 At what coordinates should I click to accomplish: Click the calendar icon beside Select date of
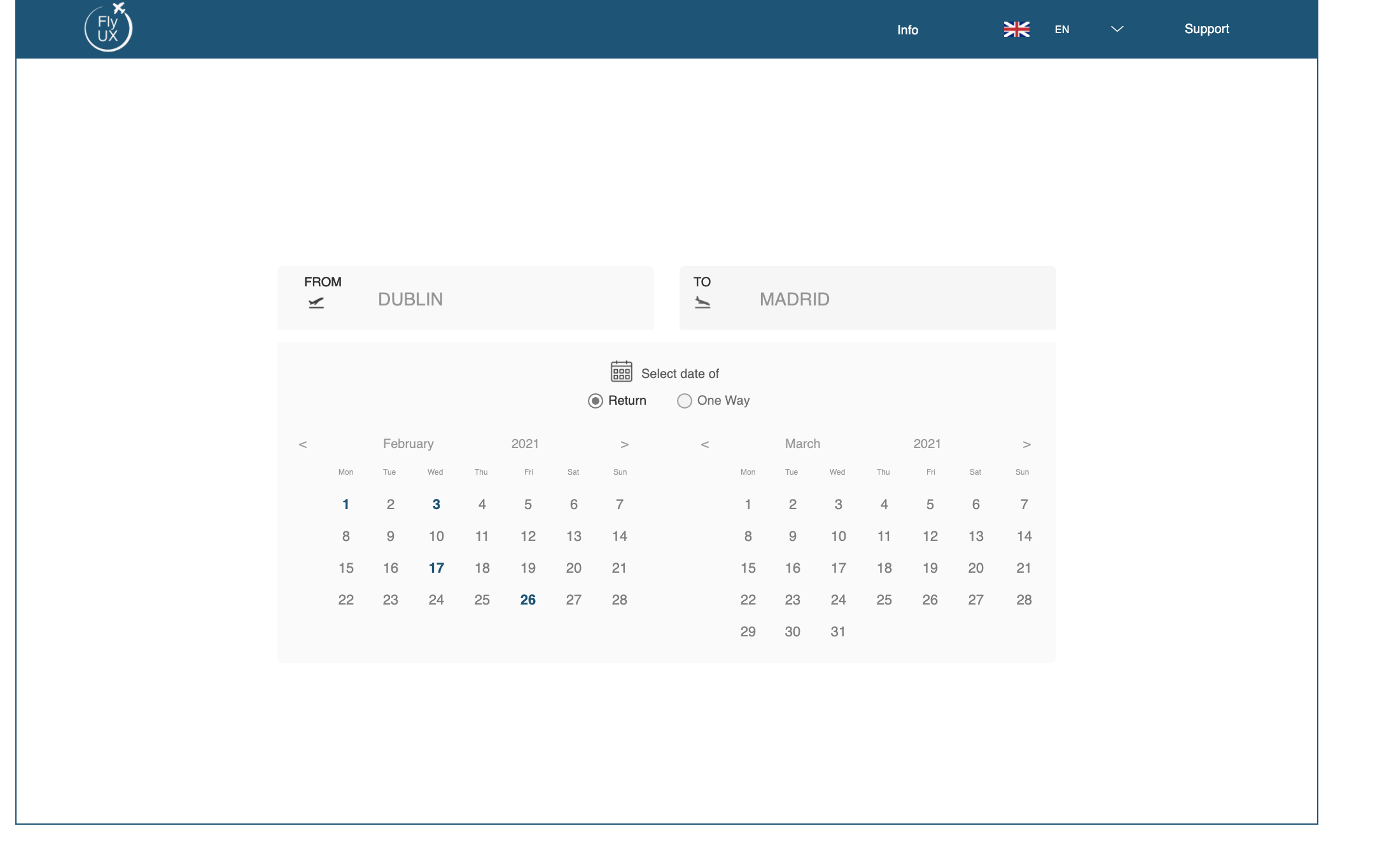tap(621, 371)
